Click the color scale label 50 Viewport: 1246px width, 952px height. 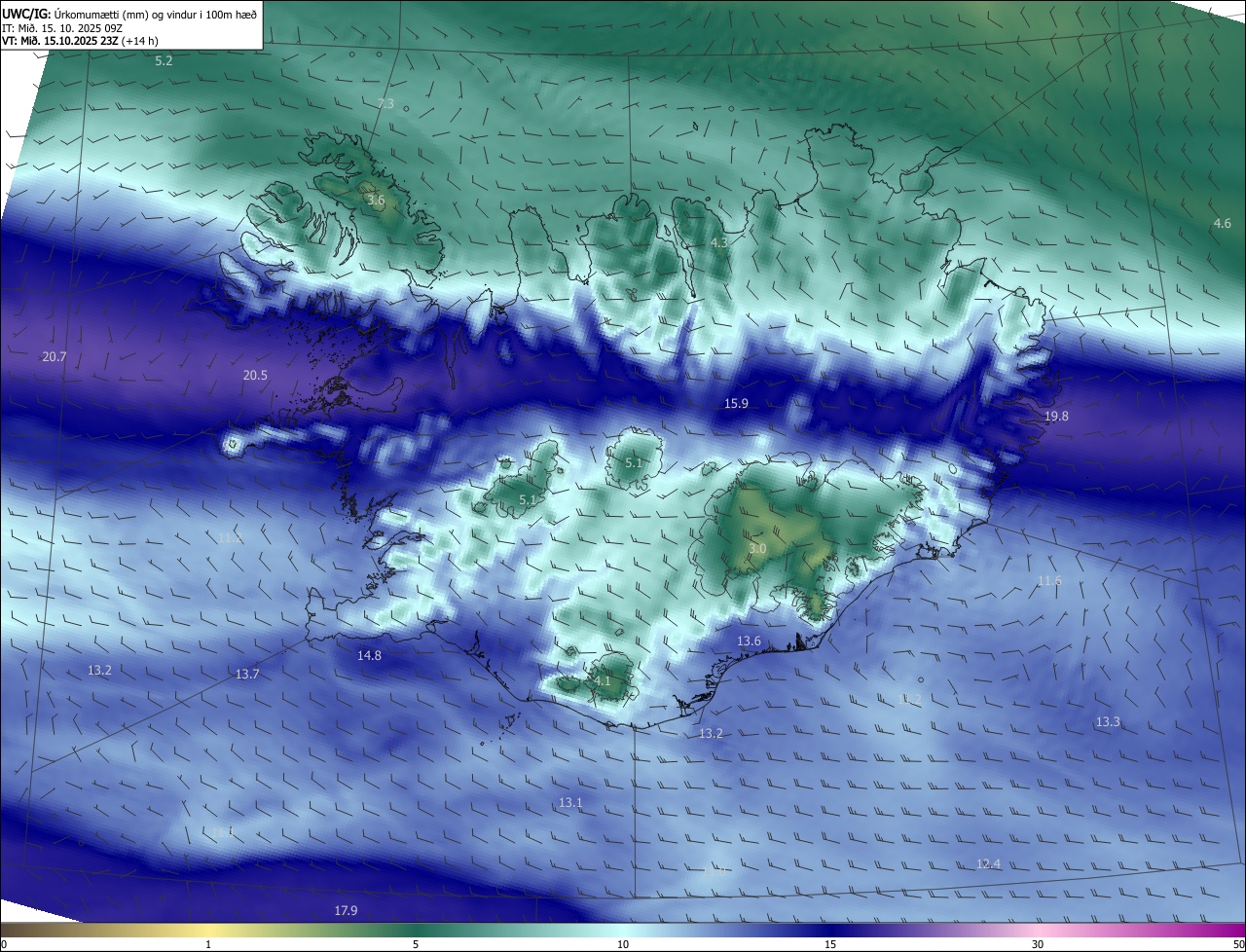pos(1238,944)
